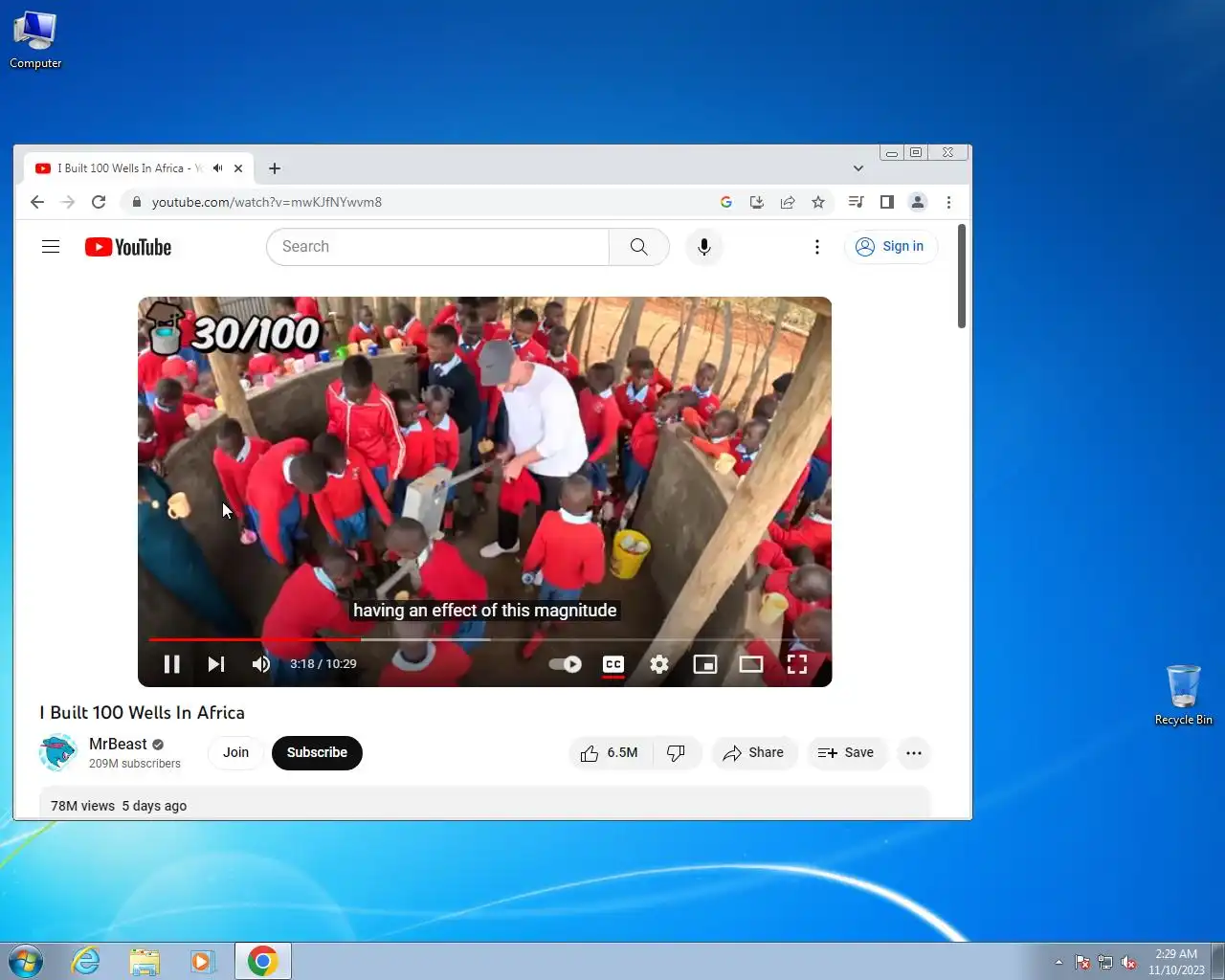Image resolution: width=1225 pixels, height=980 pixels.
Task: Mute the video volume speaker icon
Action: 260,664
